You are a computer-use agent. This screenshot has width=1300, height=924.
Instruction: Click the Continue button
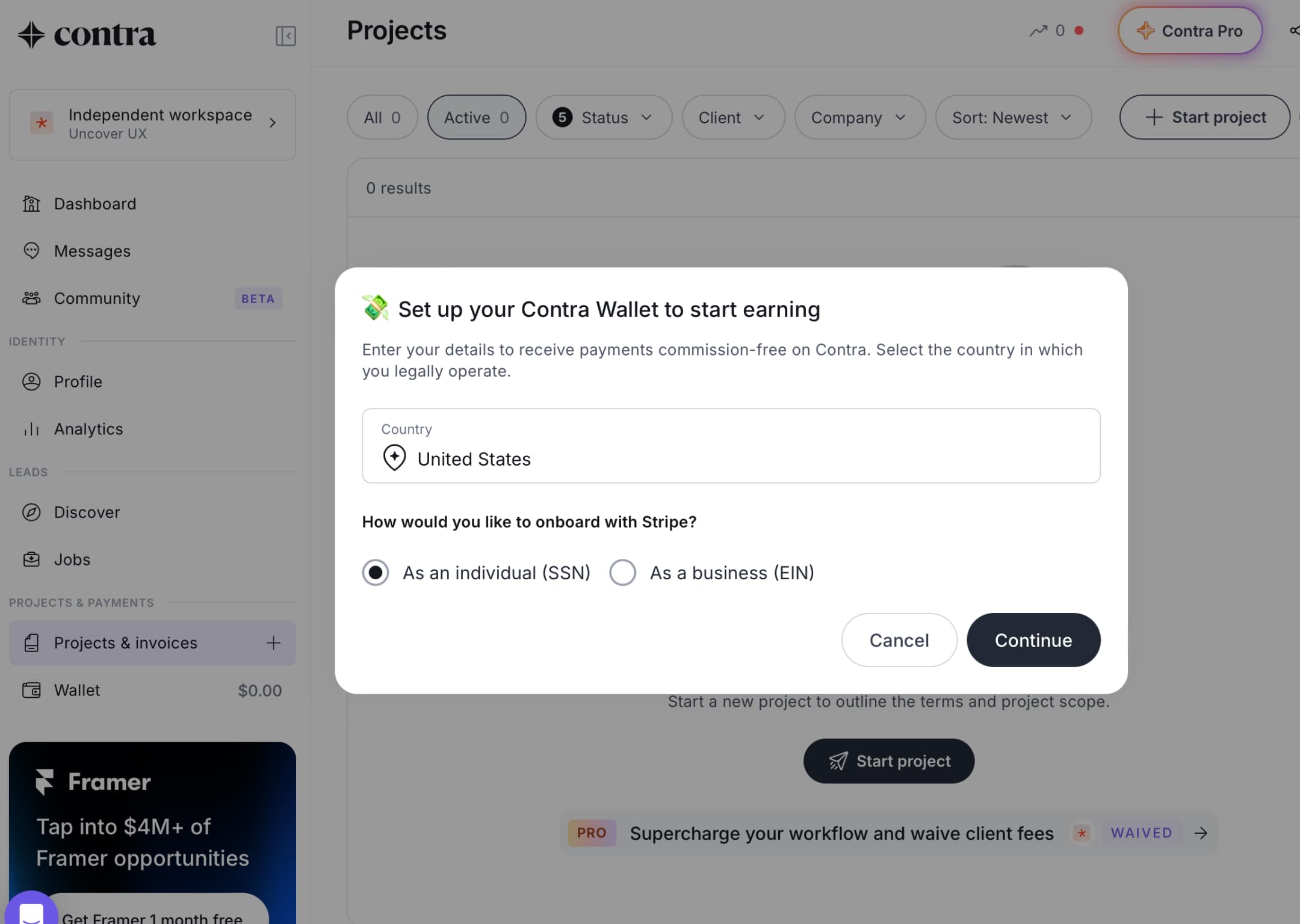pyautogui.click(x=1033, y=639)
